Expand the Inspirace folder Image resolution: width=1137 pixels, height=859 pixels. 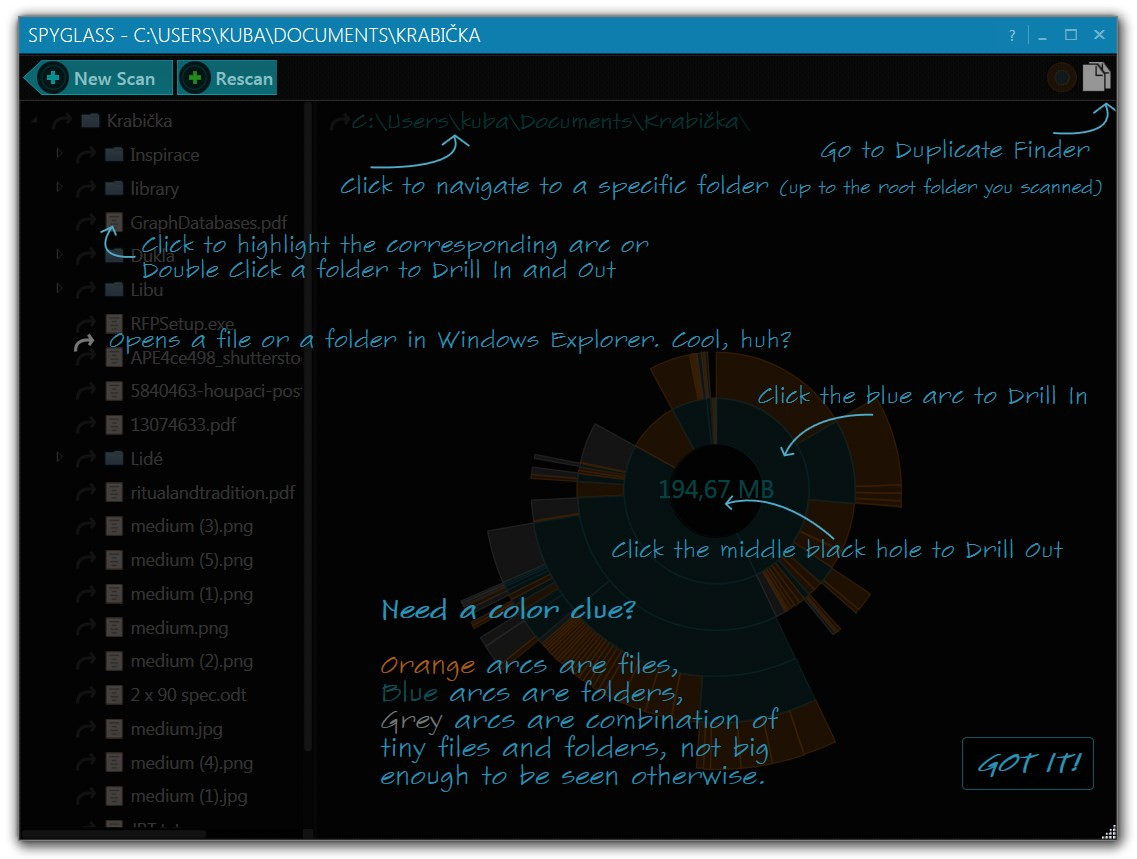pyautogui.click(x=59, y=154)
